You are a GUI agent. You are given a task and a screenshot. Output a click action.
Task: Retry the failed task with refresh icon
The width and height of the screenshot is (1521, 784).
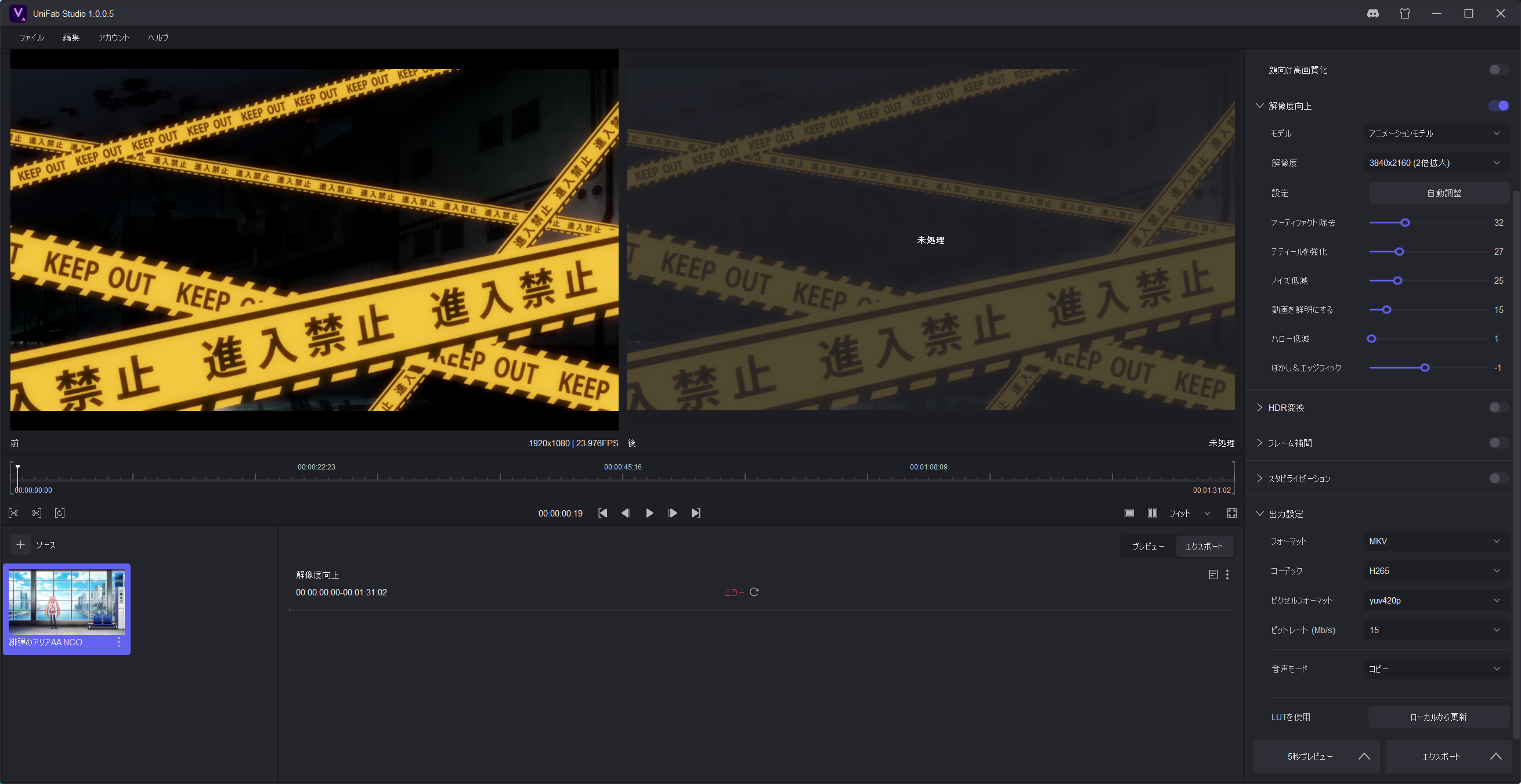(x=754, y=591)
